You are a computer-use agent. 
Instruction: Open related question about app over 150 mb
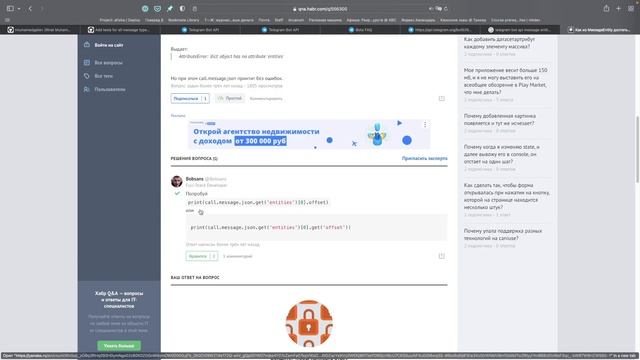click(x=505, y=81)
